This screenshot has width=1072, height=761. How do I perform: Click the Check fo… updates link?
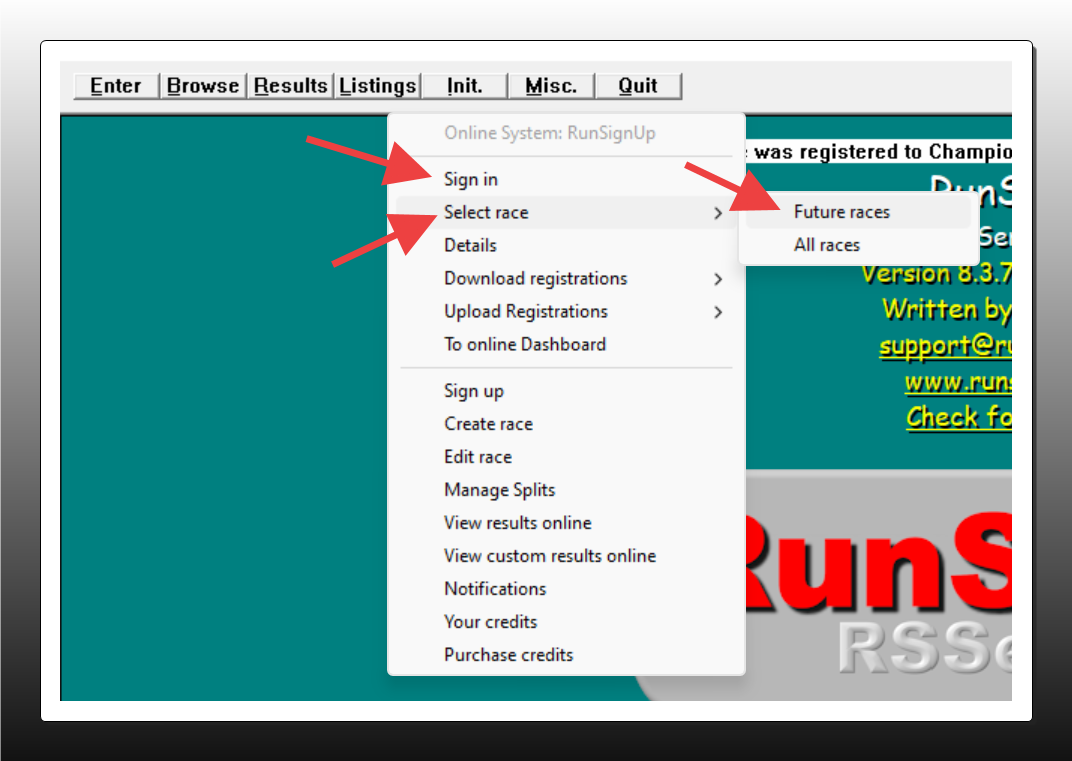tap(959, 417)
